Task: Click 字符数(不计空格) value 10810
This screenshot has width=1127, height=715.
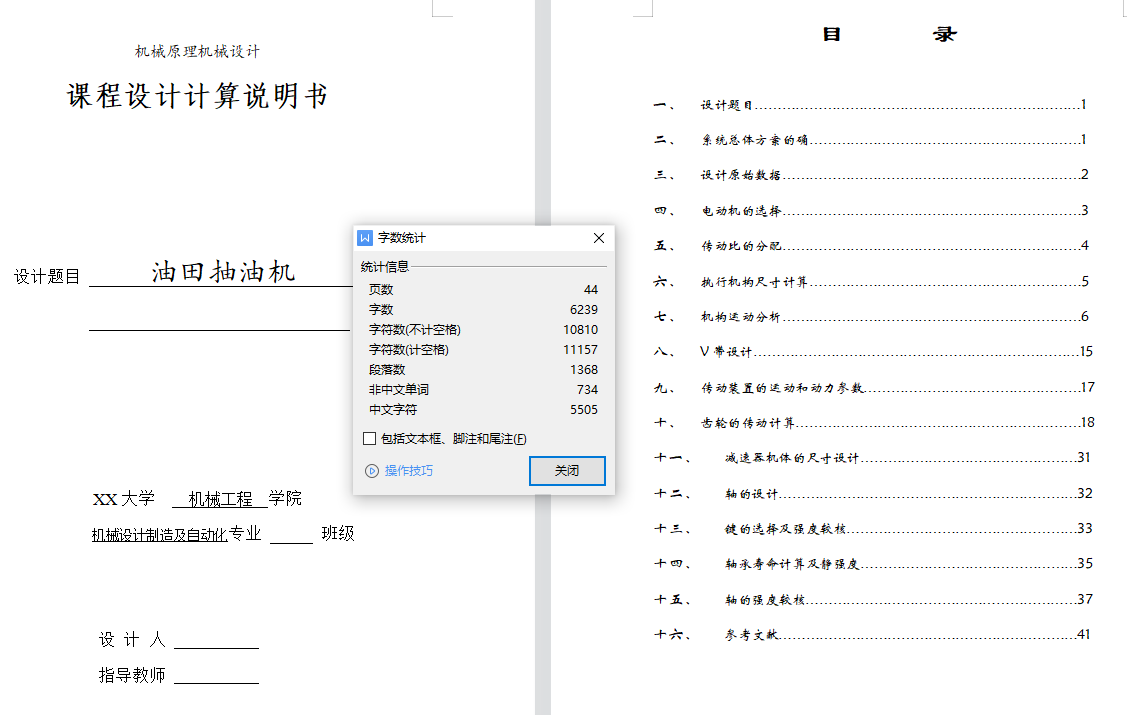Action: (x=581, y=330)
